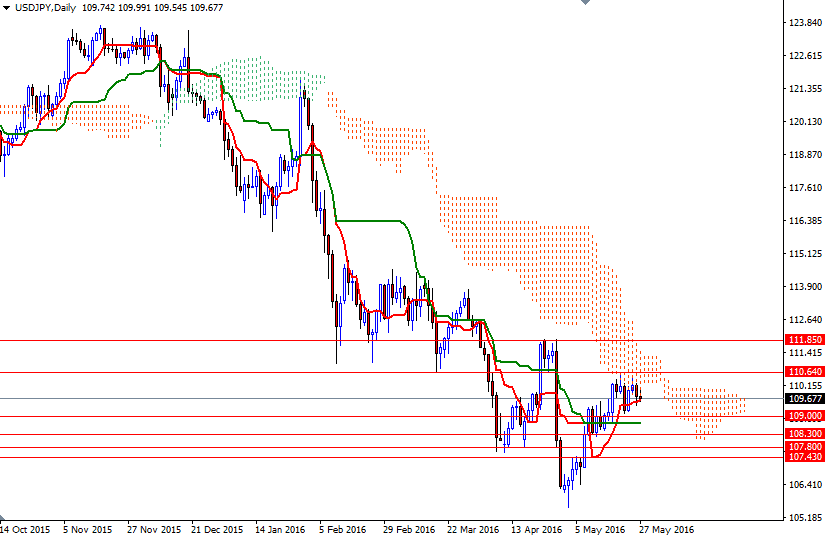The height and width of the screenshot is (538, 827).
Task: Click the chart scroll marker at bottom left
Action: [x=3, y=515]
